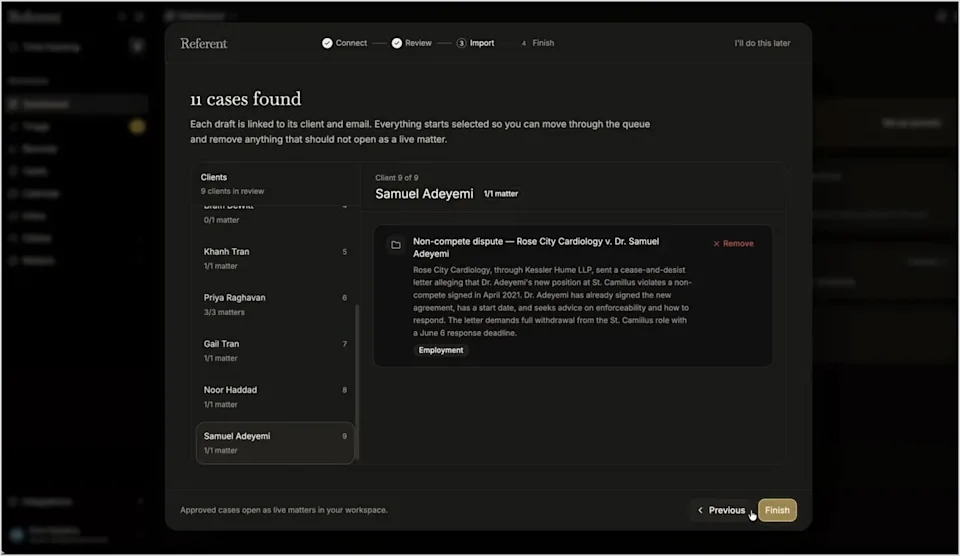Click the Non-compete dispute matter title
The height and width of the screenshot is (556, 960).
(536, 247)
